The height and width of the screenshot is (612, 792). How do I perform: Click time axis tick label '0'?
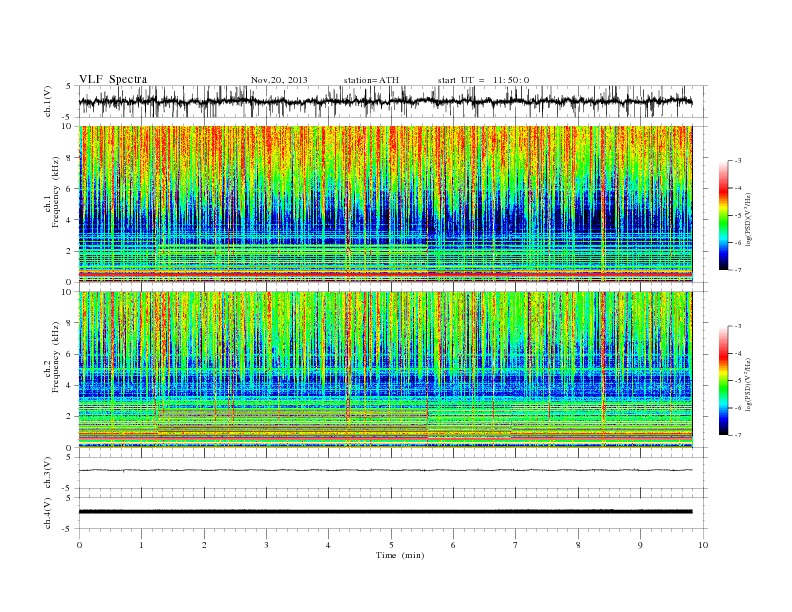(79, 545)
